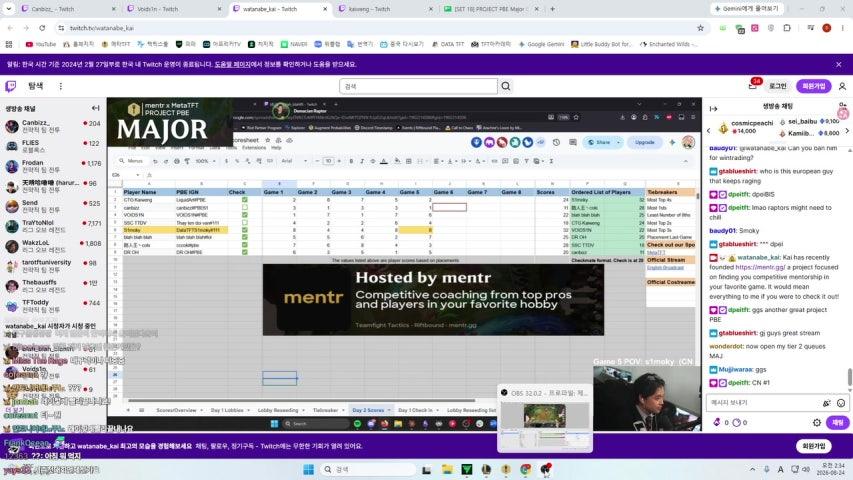Click the 채팅 send chat button
Viewport: 853px width, 480px height.
tap(838, 422)
